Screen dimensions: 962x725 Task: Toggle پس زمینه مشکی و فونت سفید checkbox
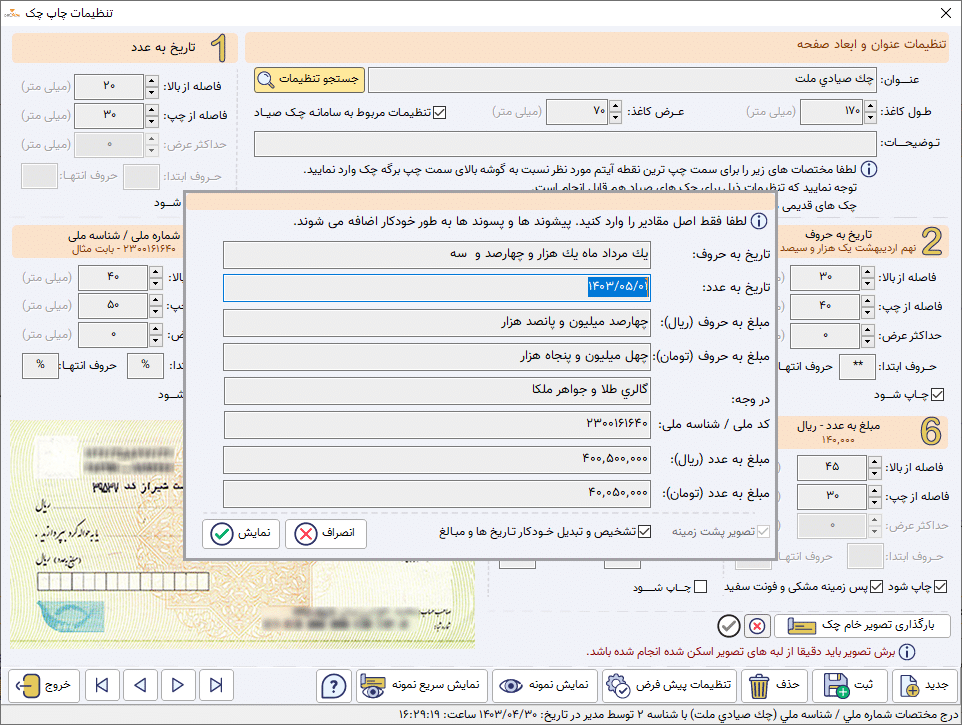pyautogui.click(x=877, y=587)
